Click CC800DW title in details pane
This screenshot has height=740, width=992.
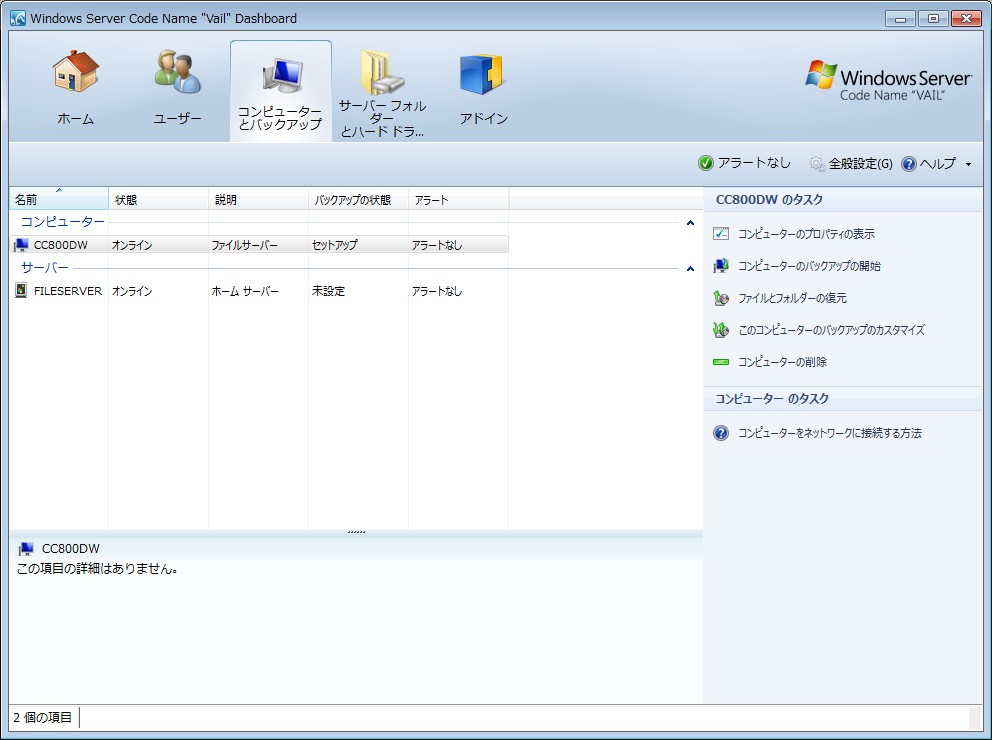[70, 548]
